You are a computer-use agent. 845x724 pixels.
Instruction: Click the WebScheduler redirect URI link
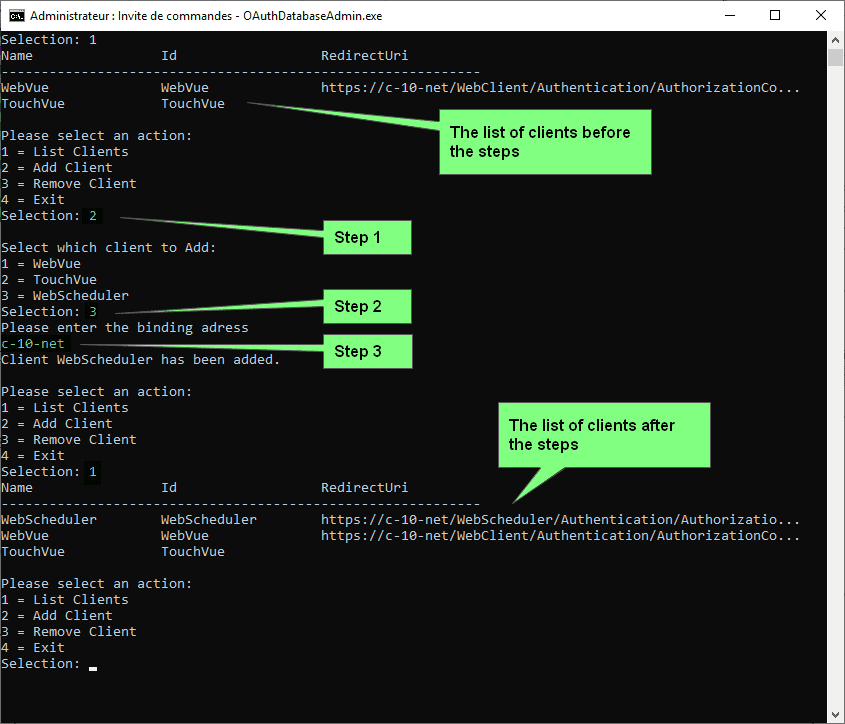[560, 520]
